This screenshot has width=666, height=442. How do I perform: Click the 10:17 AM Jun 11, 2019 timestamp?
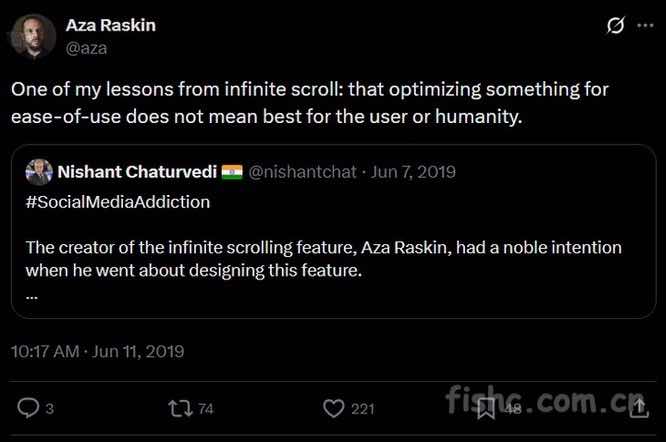[97, 351]
